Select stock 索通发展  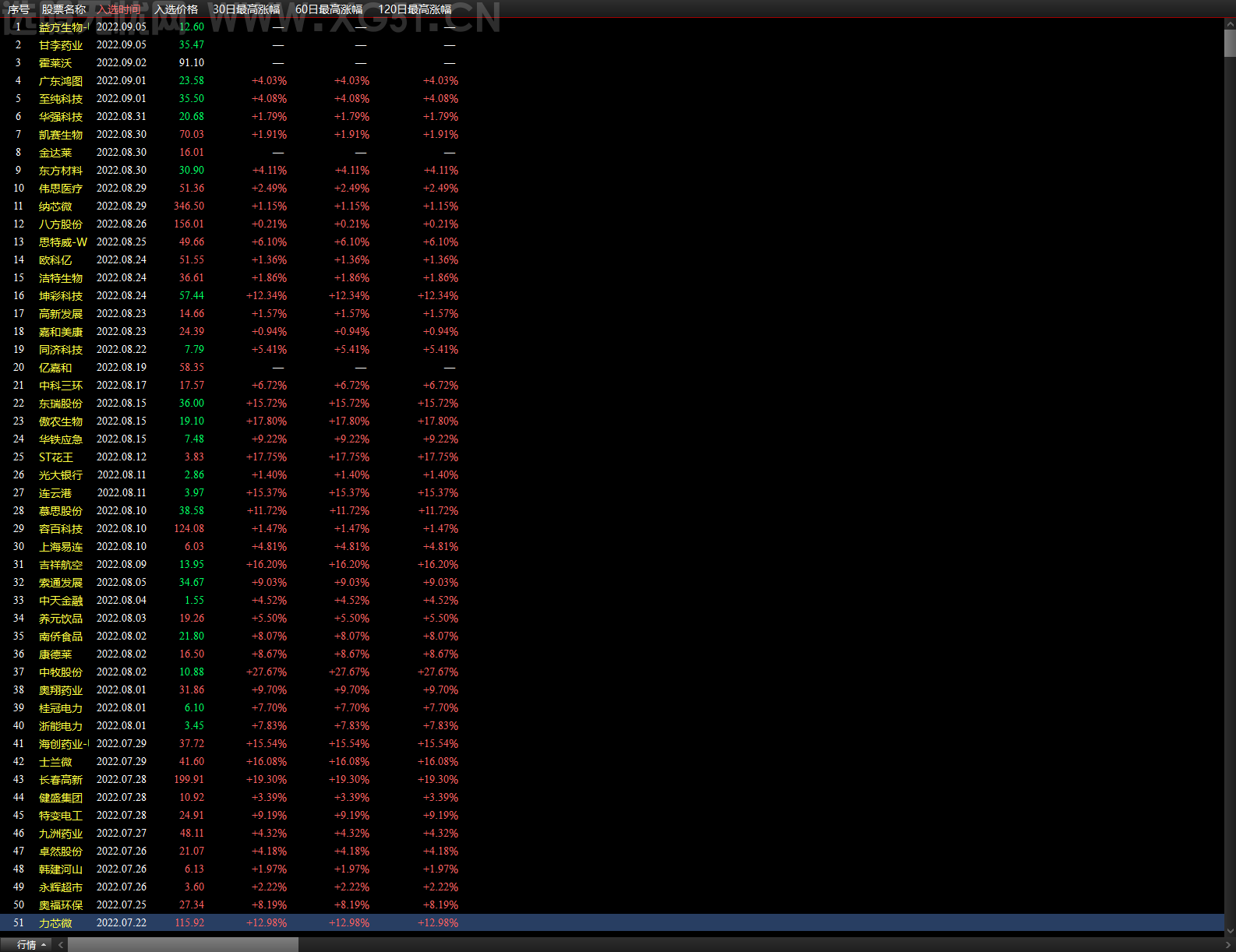(61, 583)
